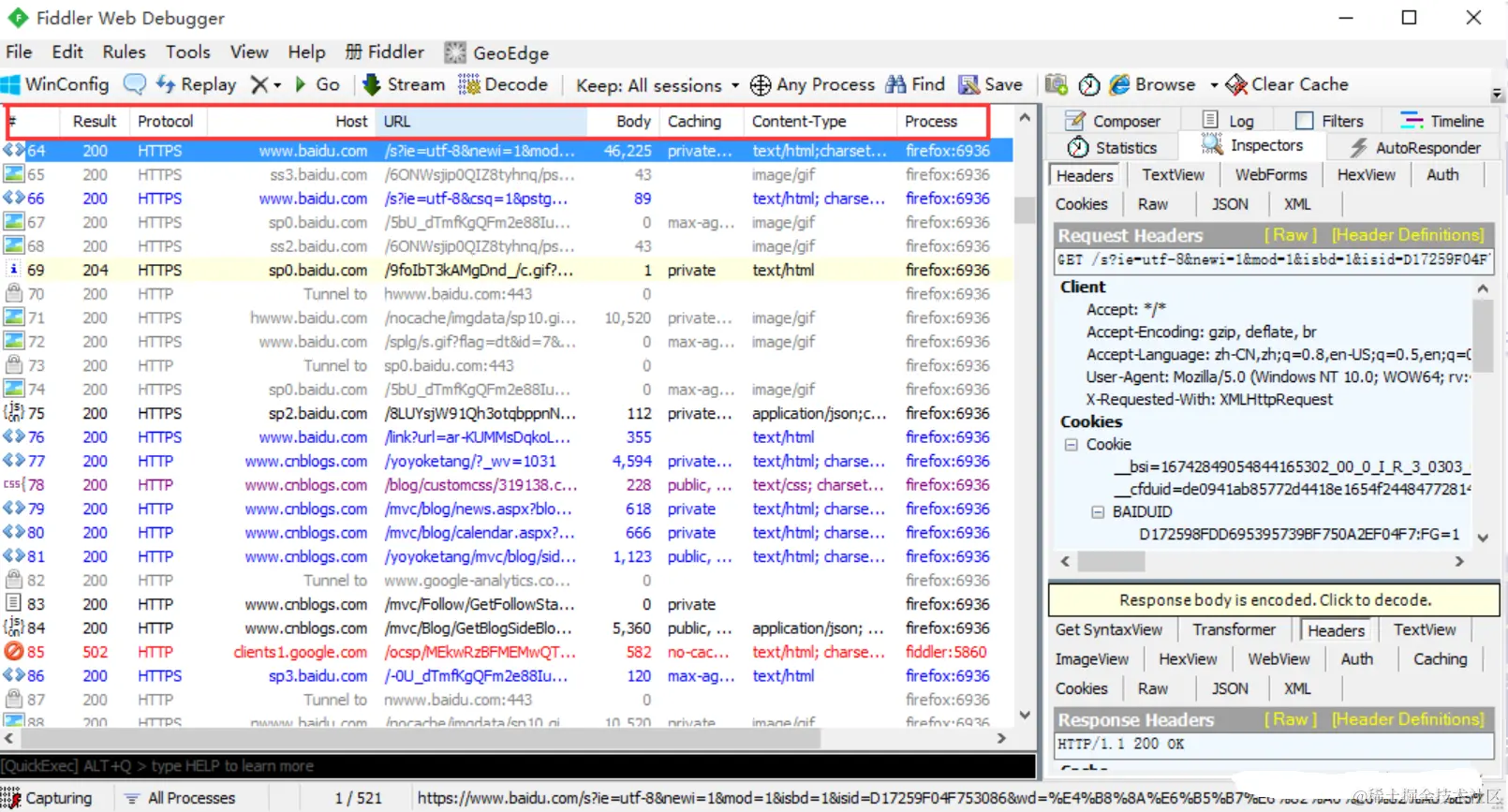Sort sessions by Content-Type column header
Image resolution: width=1508 pixels, height=812 pixels.
click(x=820, y=122)
